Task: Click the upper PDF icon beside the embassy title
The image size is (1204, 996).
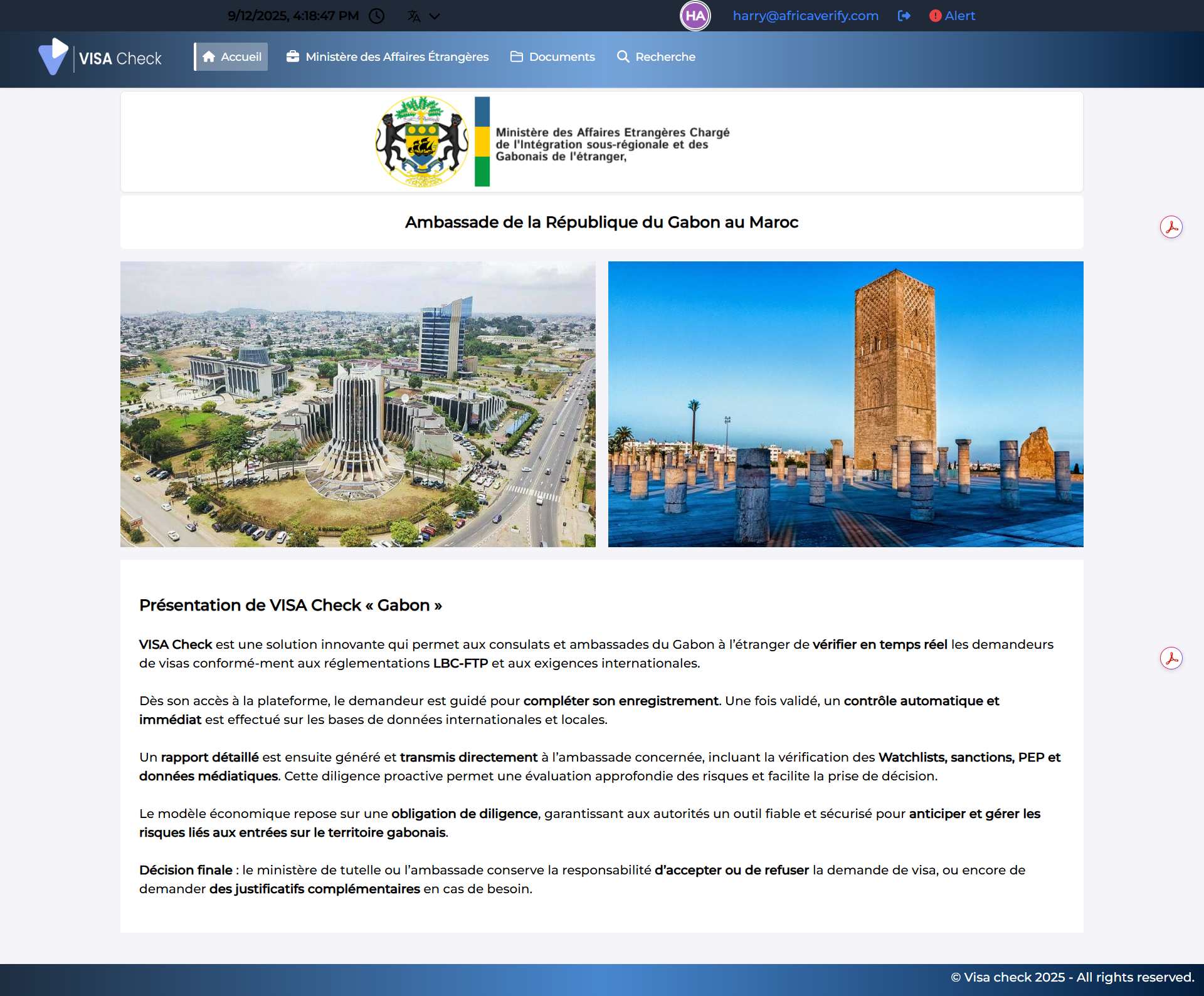Action: click(x=1171, y=227)
